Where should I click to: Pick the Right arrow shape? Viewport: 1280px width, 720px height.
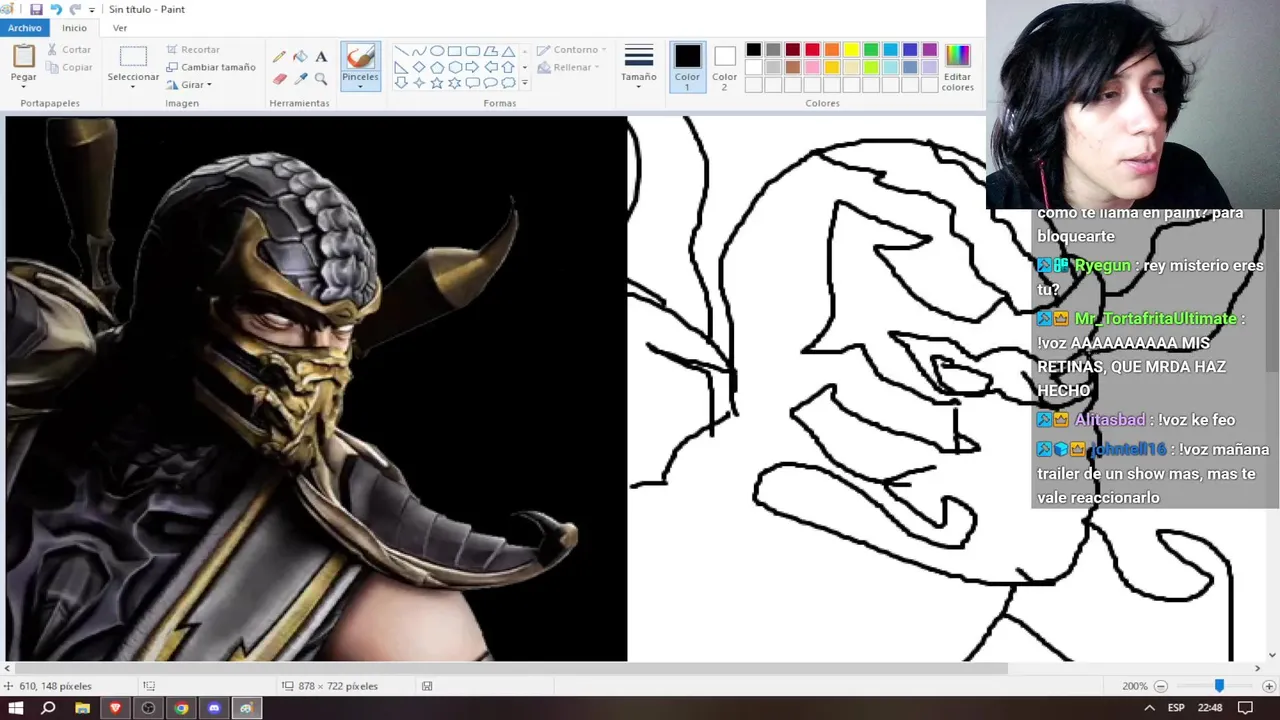tap(473, 67)
